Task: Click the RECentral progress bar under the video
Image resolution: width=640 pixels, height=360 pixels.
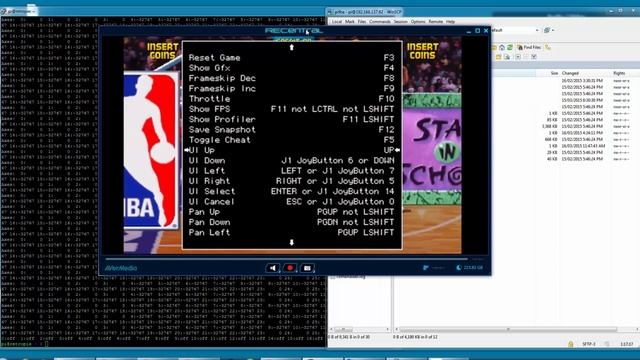Action: click(286, 259)
